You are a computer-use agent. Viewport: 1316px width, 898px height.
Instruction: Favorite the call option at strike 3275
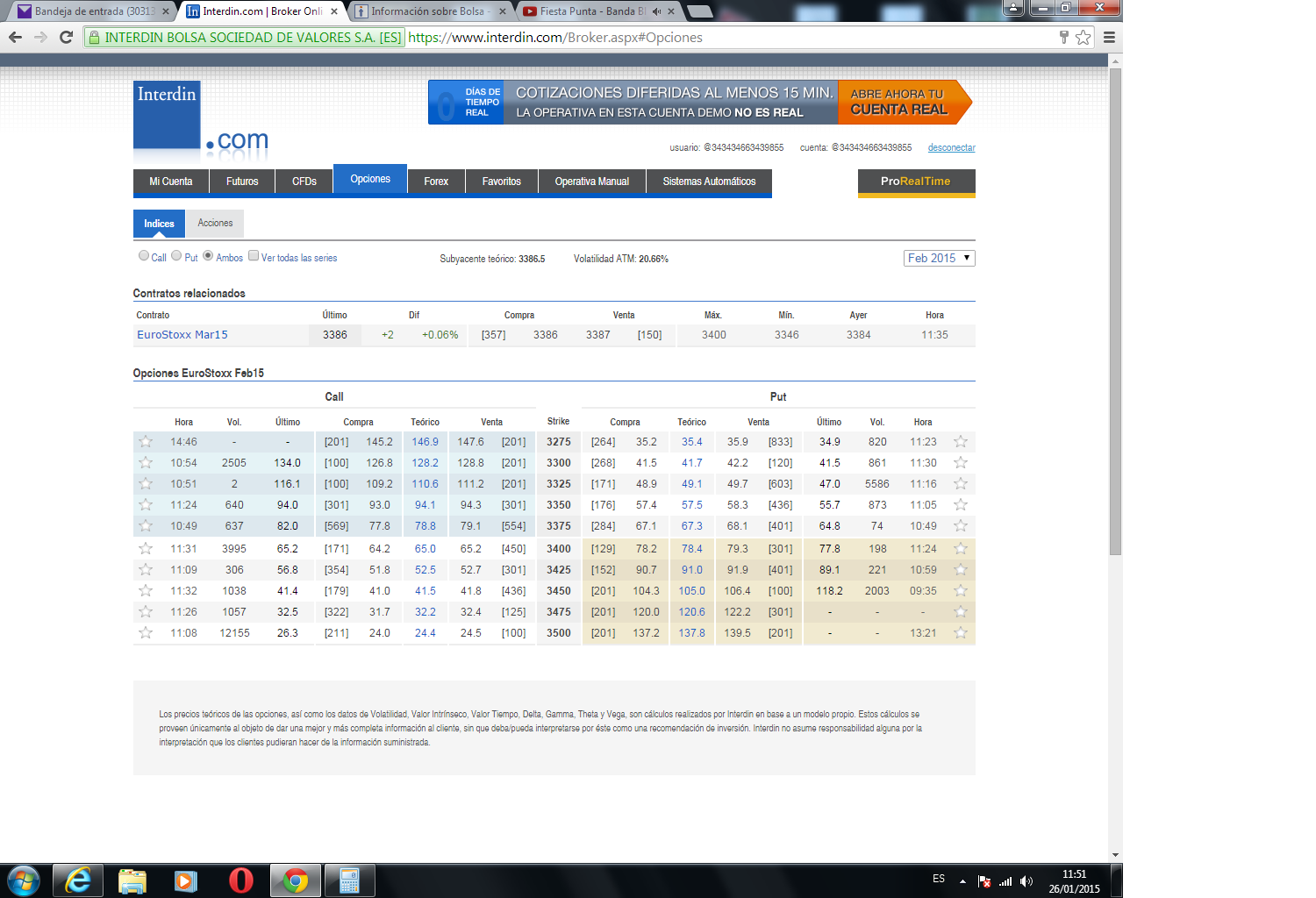tap(146, 442)
